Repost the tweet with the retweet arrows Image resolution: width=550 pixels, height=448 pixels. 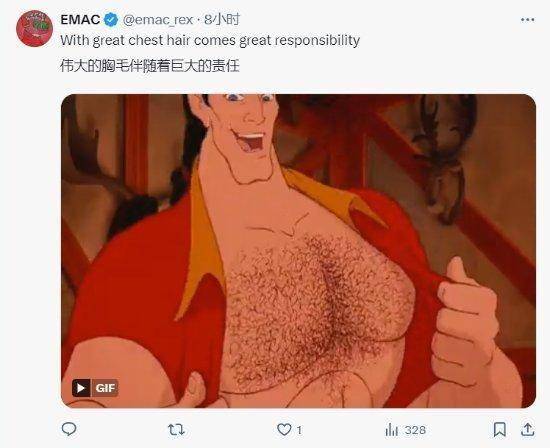coord(176,429)
